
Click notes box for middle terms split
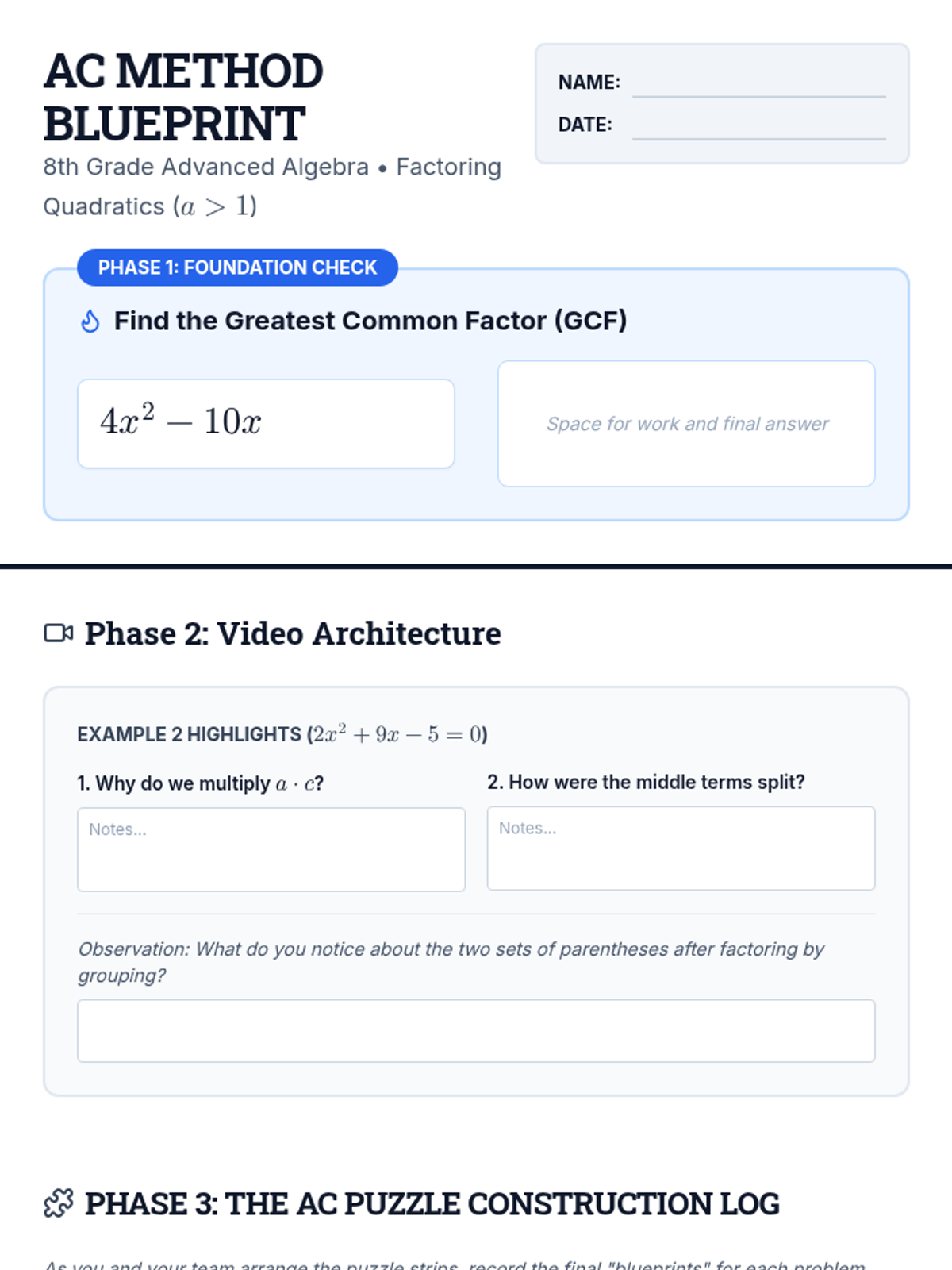click(x=681, y=848)
